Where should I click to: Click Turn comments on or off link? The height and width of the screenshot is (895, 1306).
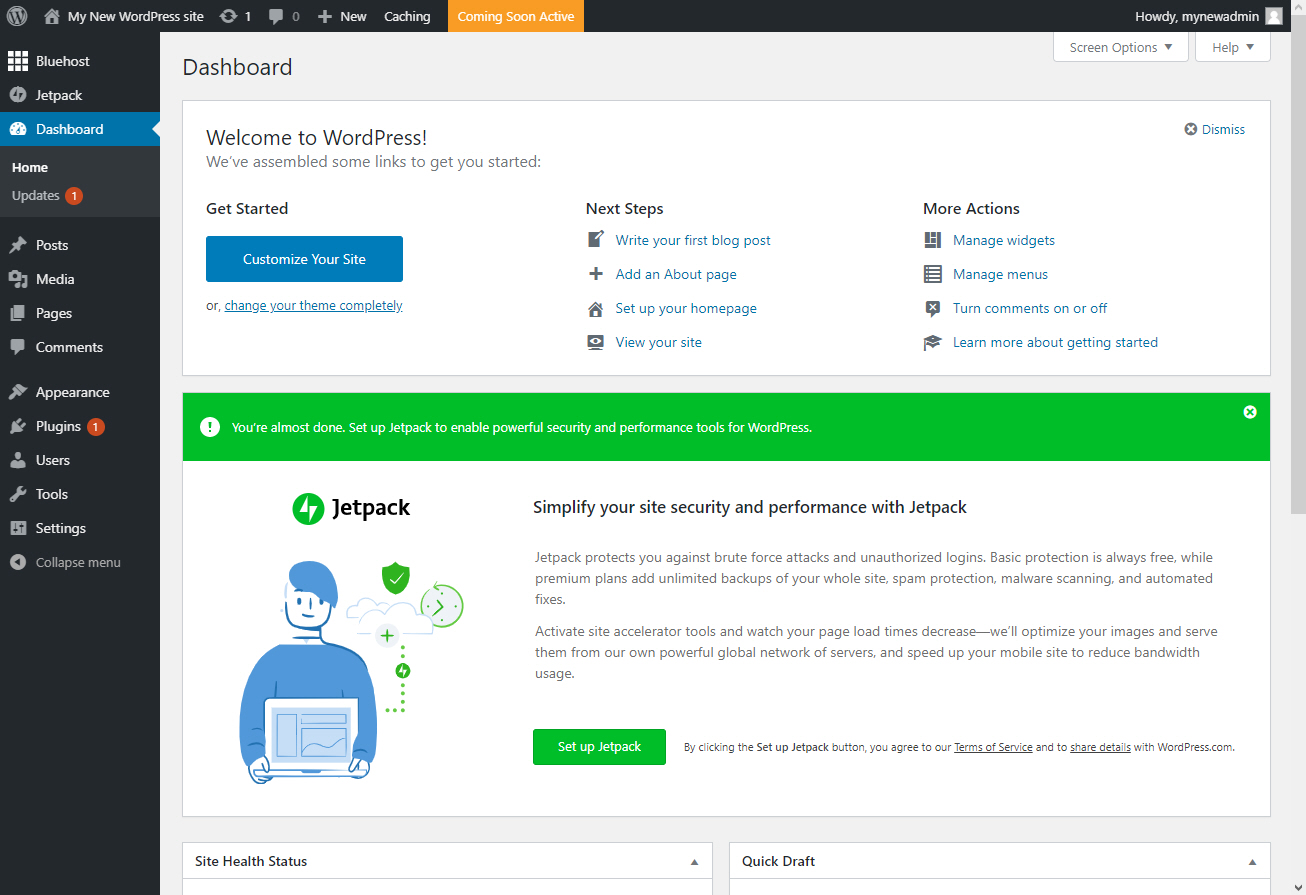(1030, 308)
